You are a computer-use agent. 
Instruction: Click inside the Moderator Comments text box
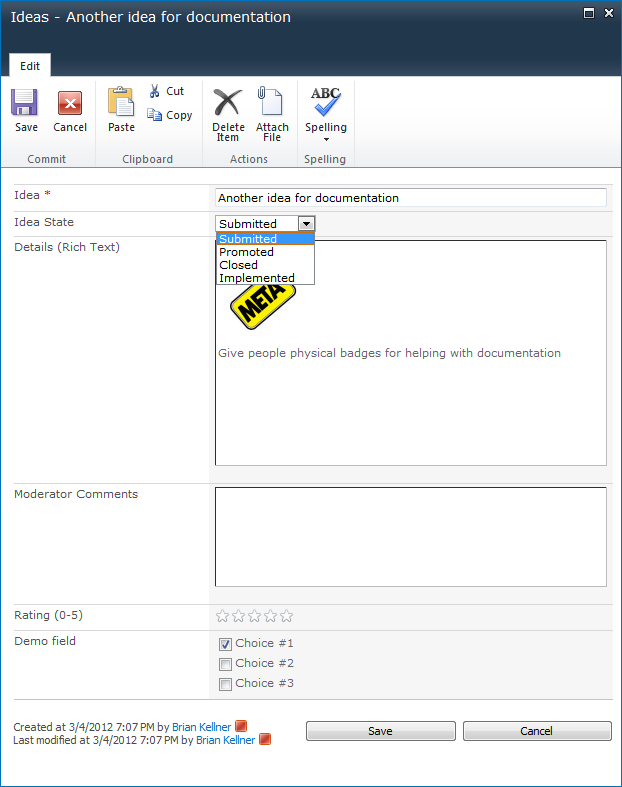(410, 536)
